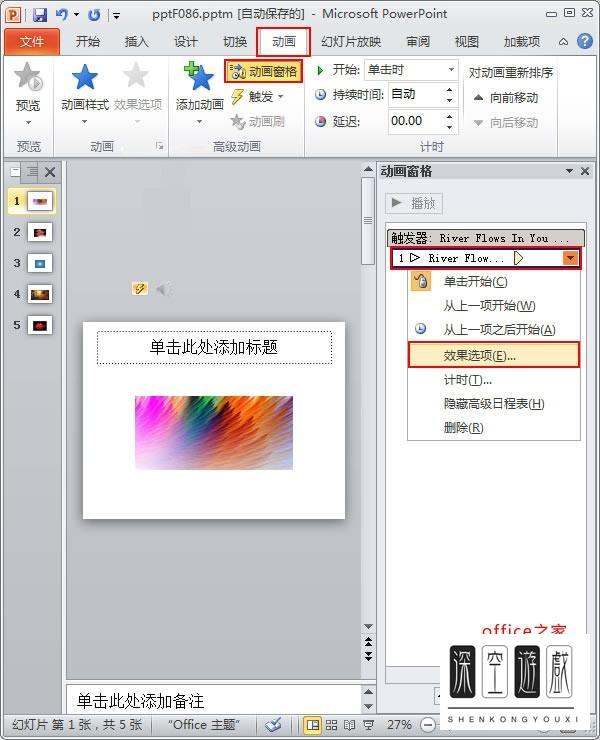Open 动画窗格 pane options dropdown arrow
The height and width of the screenshot is (740, 600).
pos(569,171)
